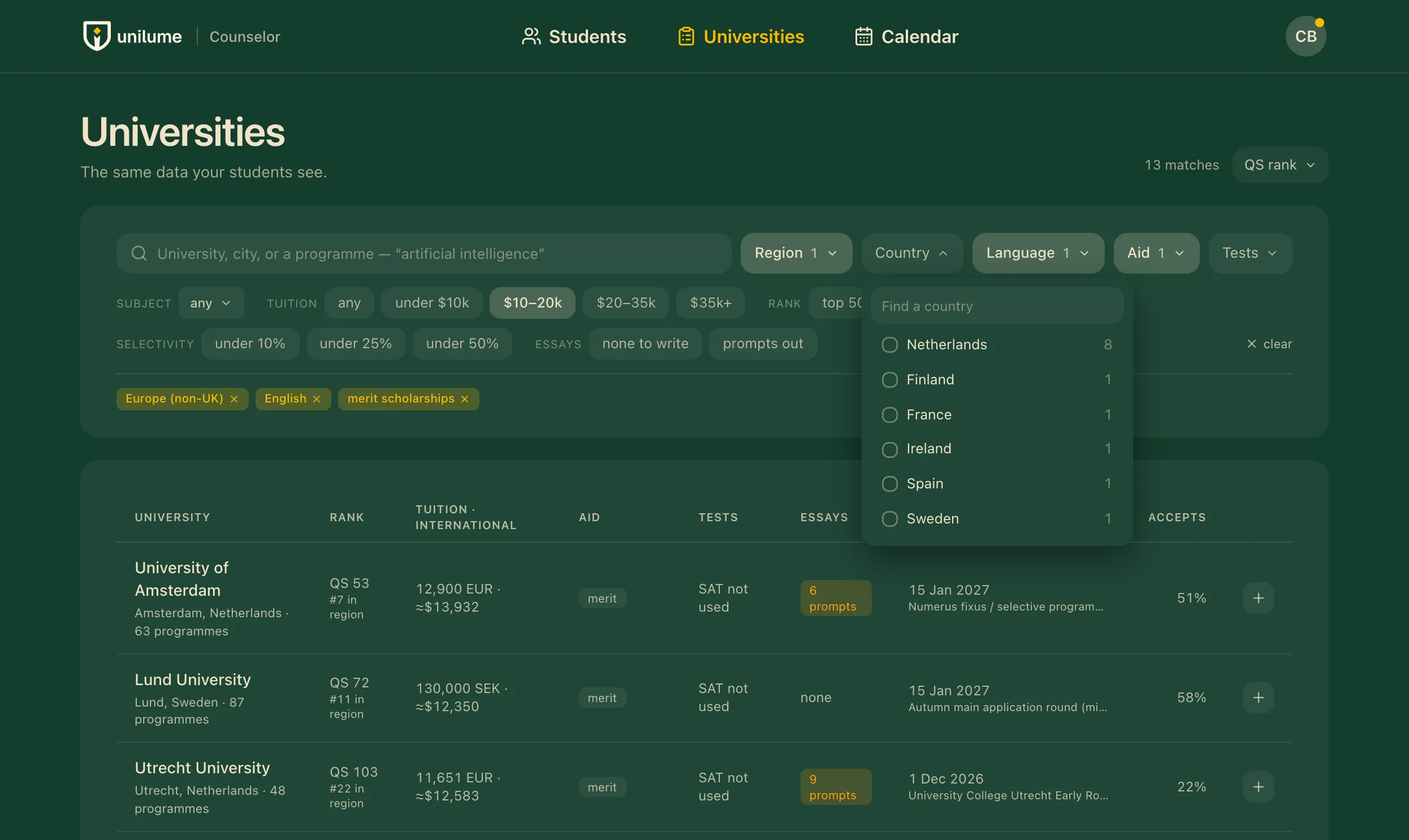Add University of Amsterdam with plus button
Viewport: 1409px width, 840px height.
1258,597
